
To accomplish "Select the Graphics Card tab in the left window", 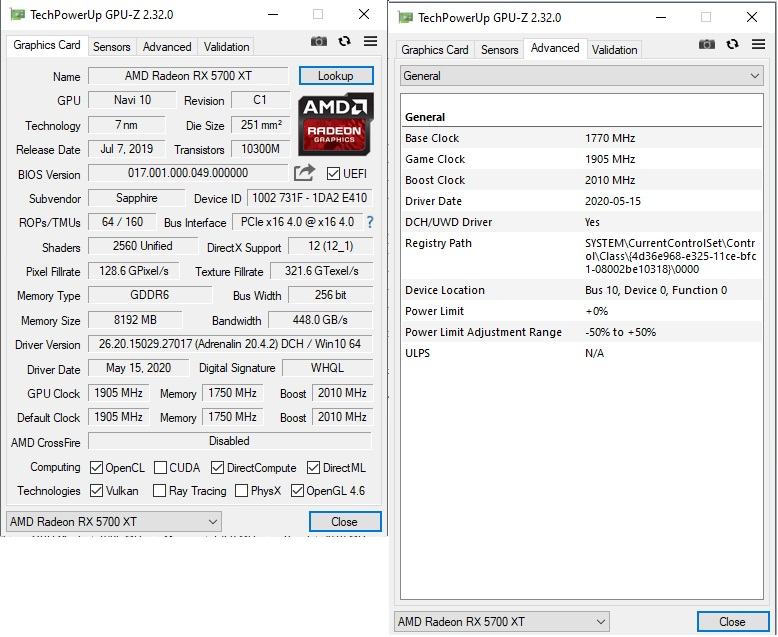I will [x=47, y=45].
